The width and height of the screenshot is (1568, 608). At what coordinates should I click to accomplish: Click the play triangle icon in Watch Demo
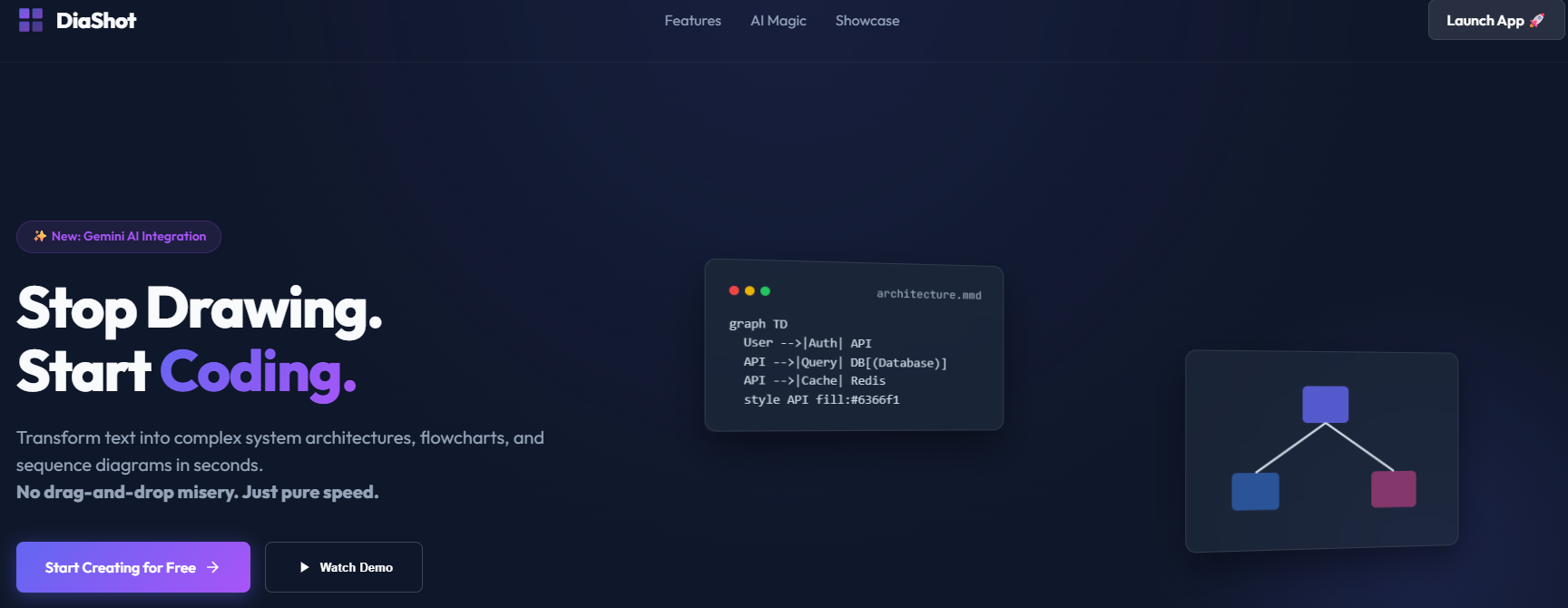[x=305, y=567]
